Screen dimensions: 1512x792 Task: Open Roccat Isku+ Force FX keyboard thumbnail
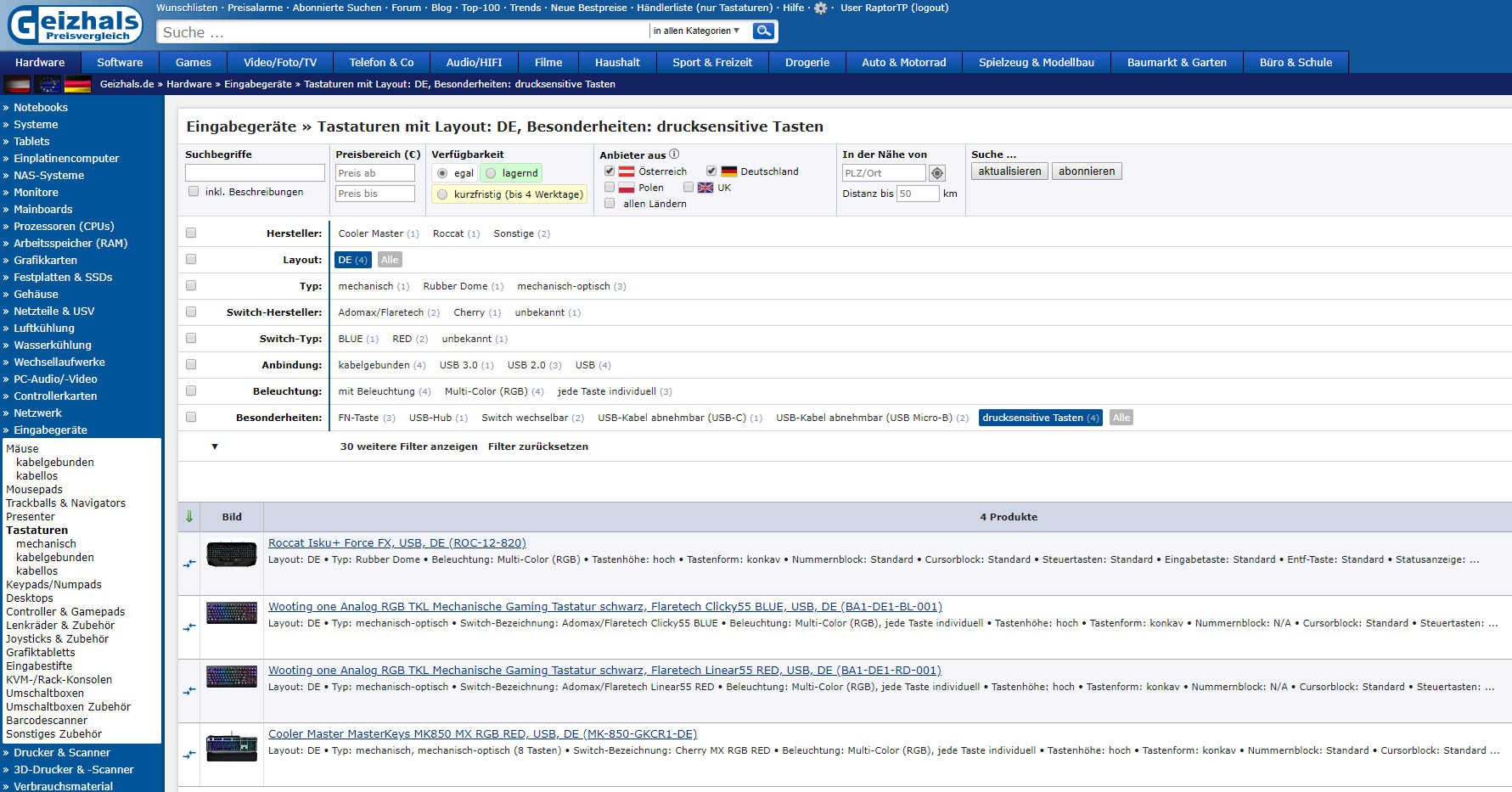[x=232, y=553]
